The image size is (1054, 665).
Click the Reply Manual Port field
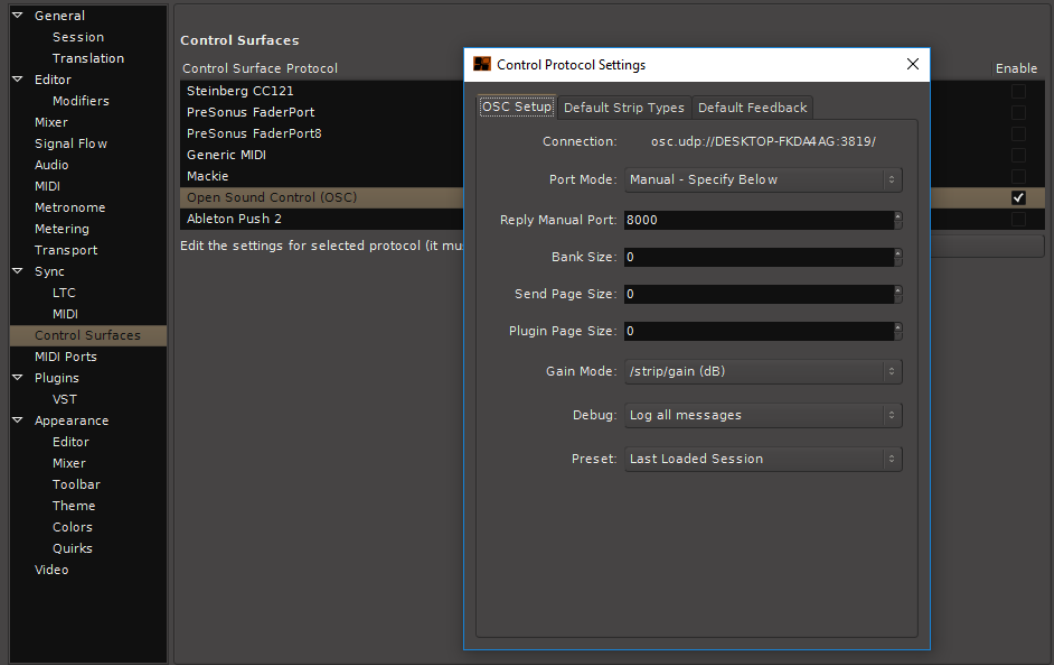756,220
